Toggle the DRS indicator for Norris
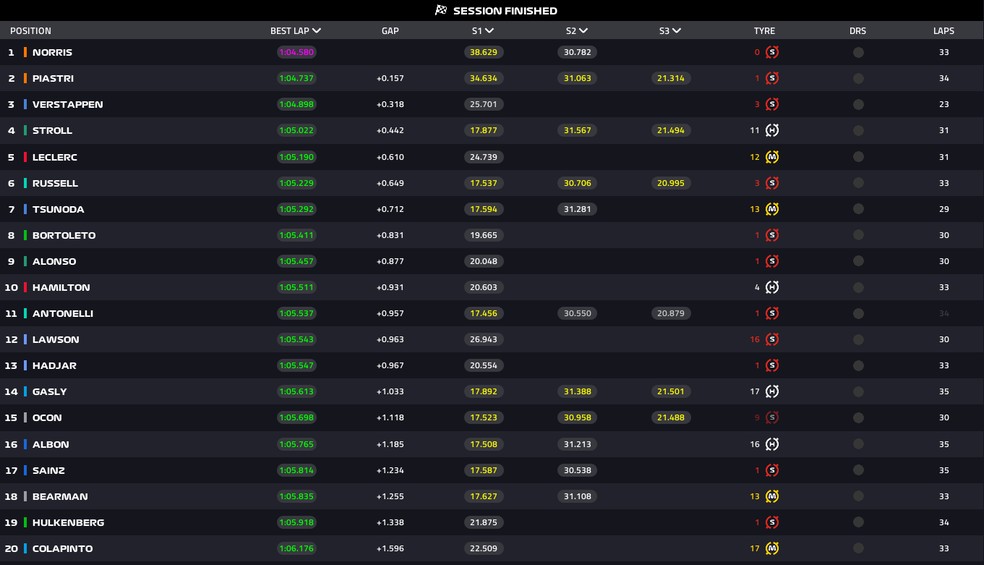Screen dimensions: 984x565 point(858,52)
